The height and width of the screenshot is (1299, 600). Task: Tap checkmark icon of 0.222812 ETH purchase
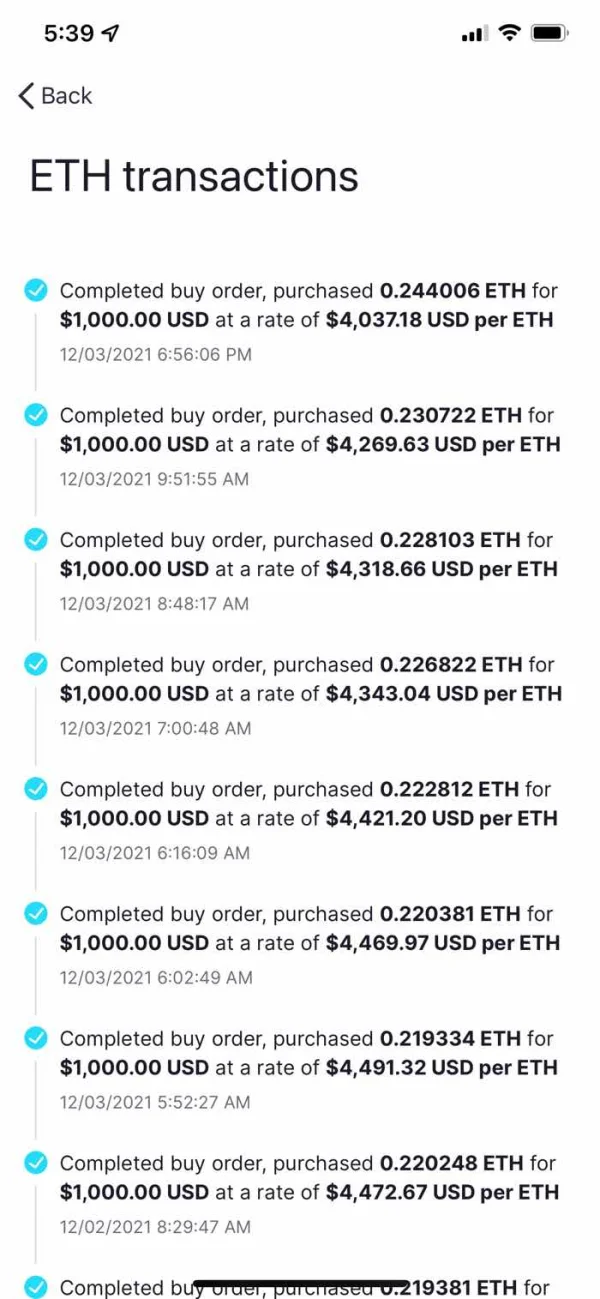click(x=36, y=789)
